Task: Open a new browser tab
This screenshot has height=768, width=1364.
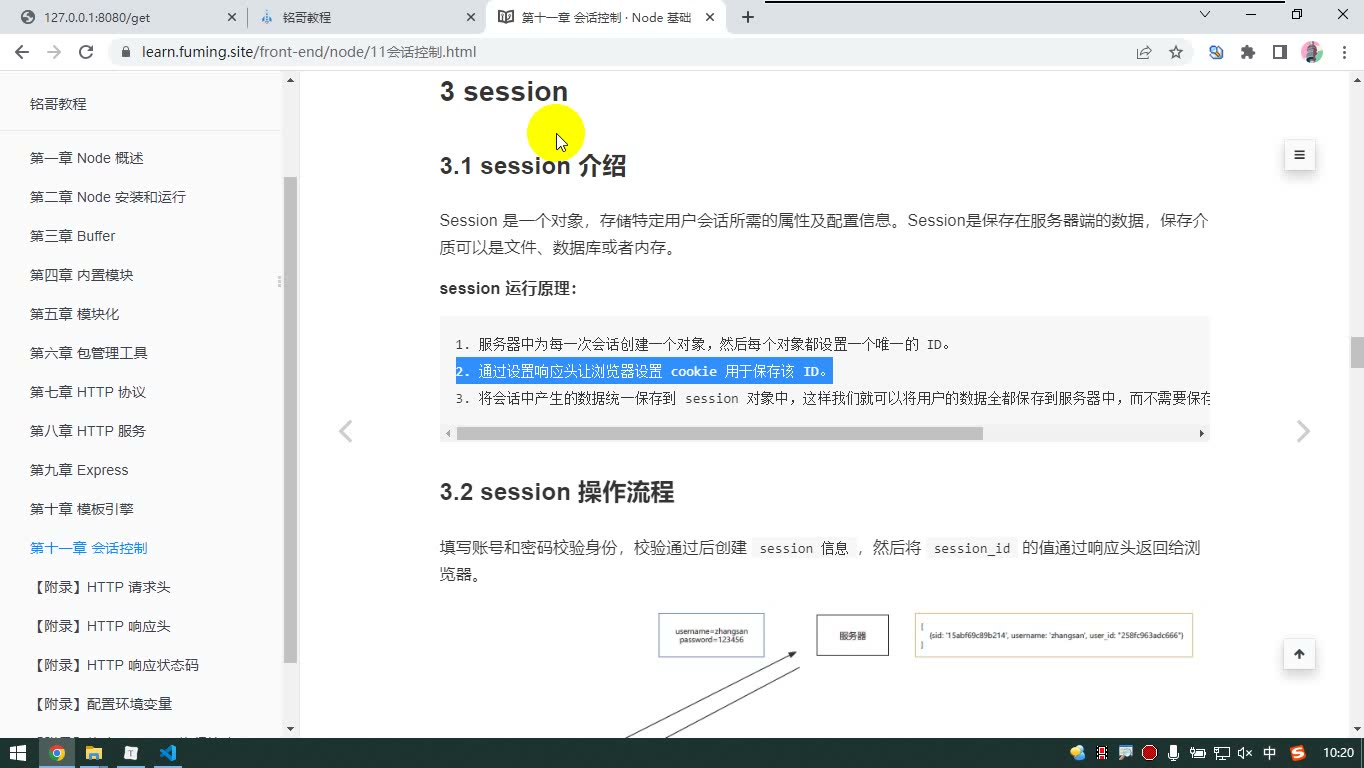Action: [x=748, y=17]
